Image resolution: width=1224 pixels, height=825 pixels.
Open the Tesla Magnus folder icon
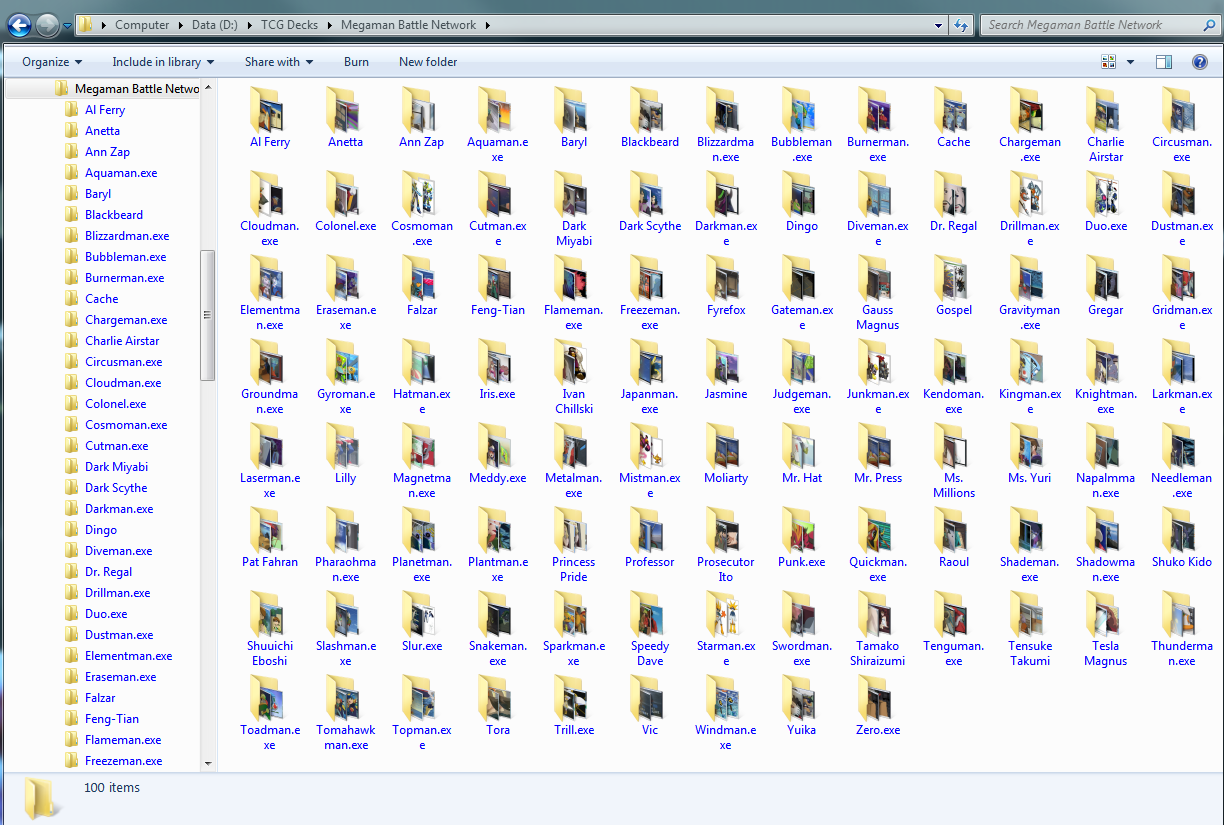pos(1105,613)
